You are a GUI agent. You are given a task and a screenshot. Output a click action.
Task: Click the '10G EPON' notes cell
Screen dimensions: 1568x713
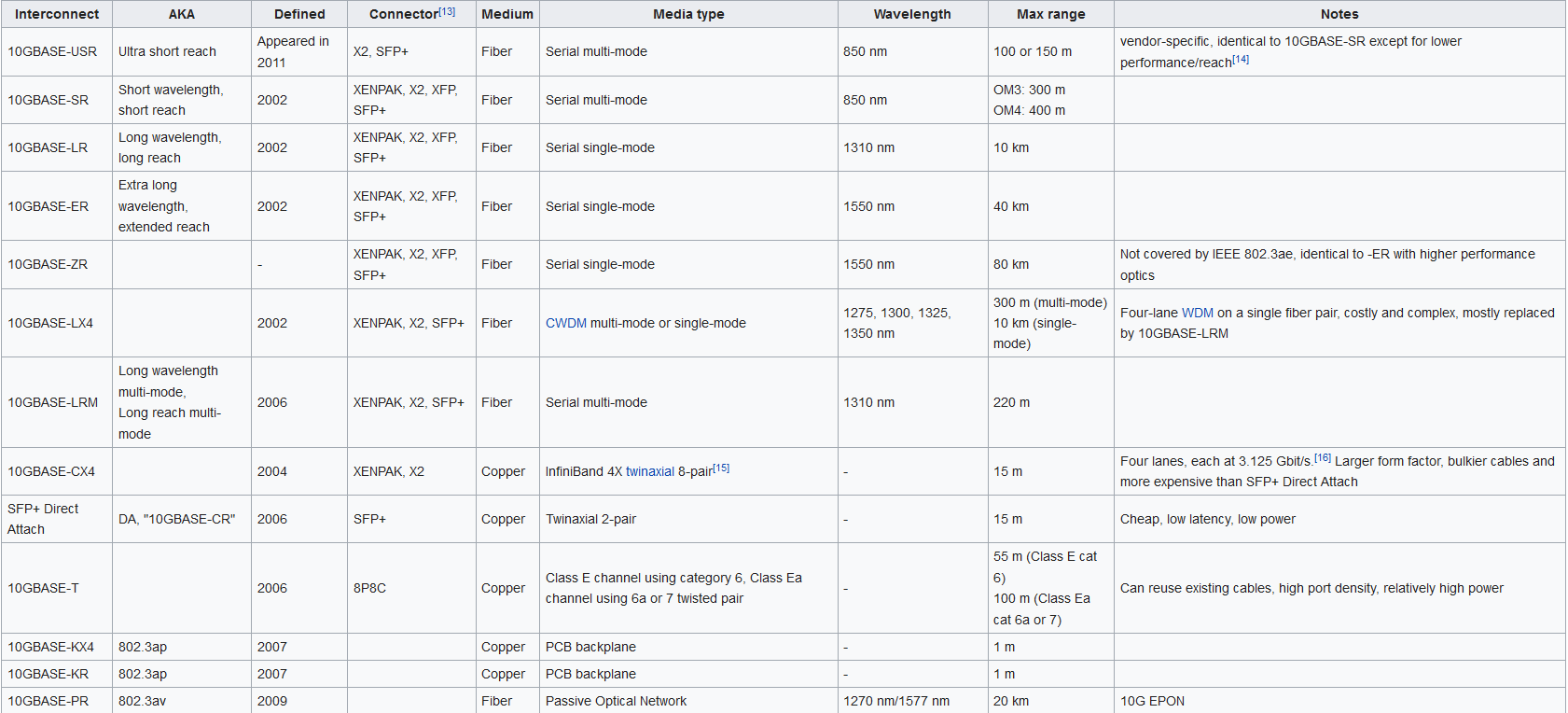tap(1339, 701)
